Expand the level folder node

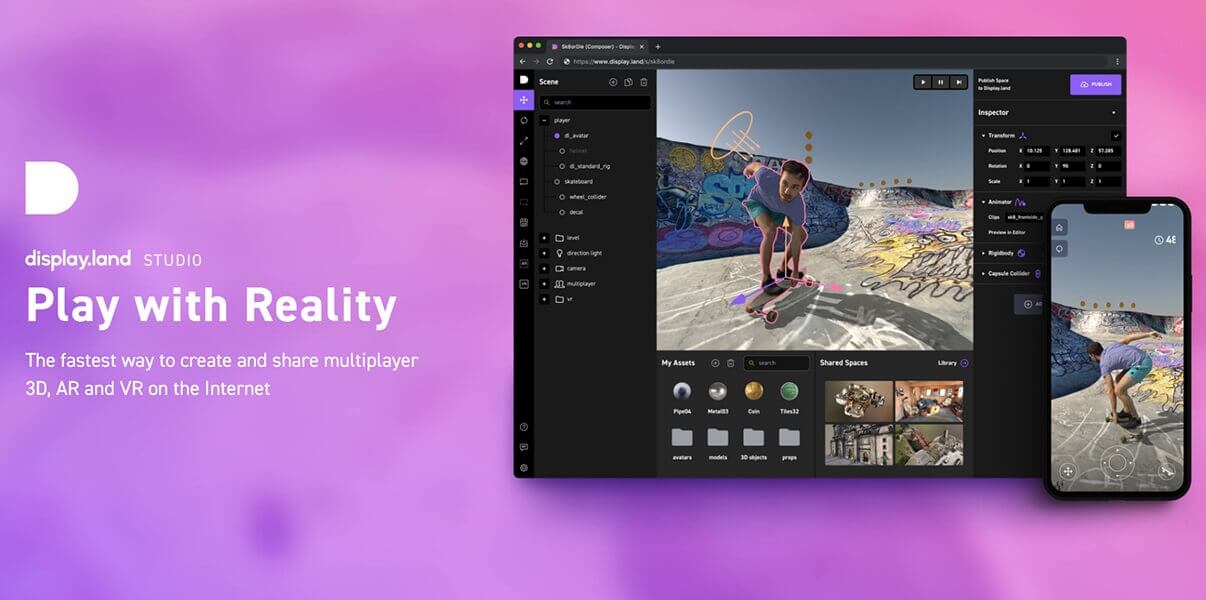point(544,238)
